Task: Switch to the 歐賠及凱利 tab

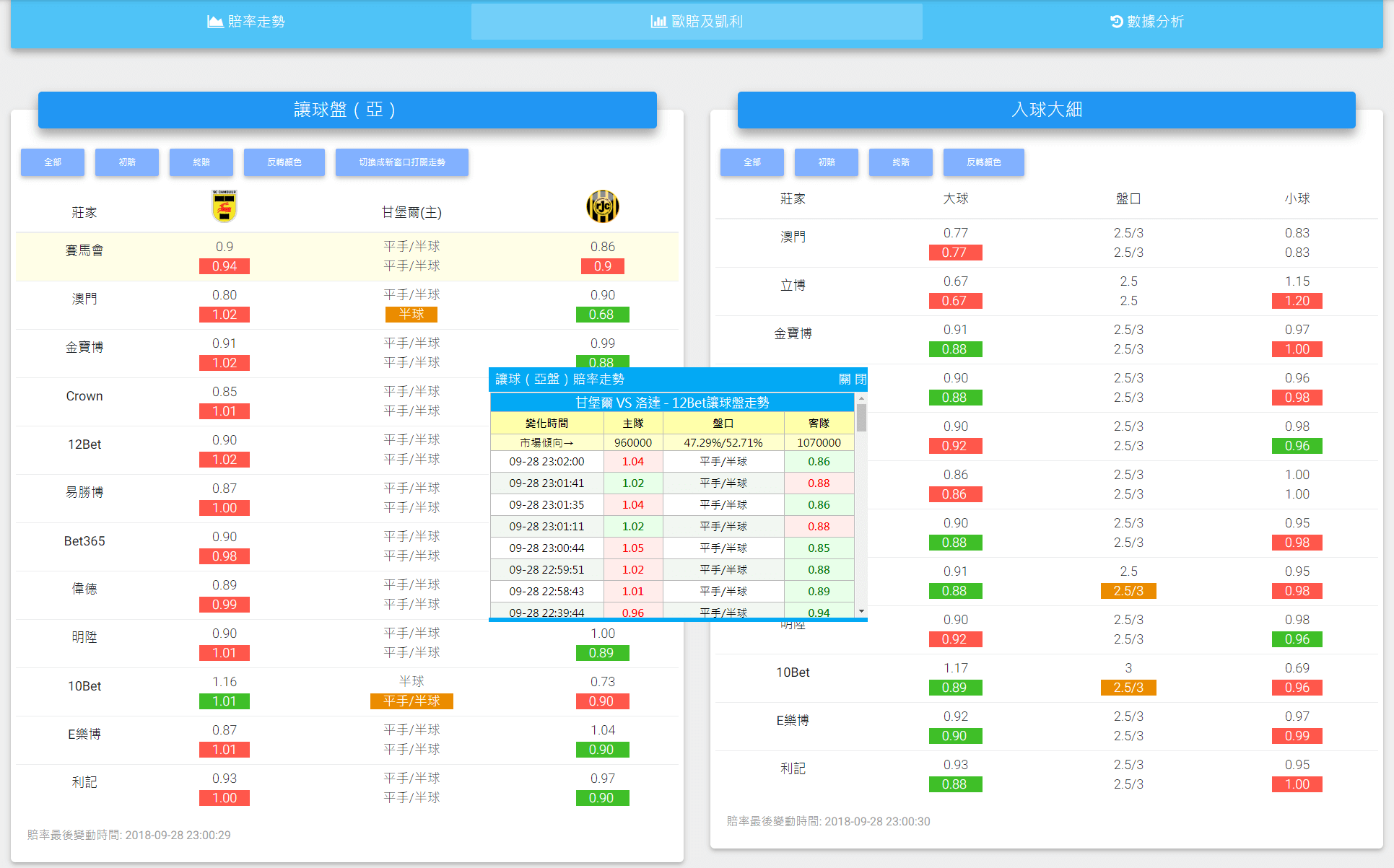Action: [697, 22]
